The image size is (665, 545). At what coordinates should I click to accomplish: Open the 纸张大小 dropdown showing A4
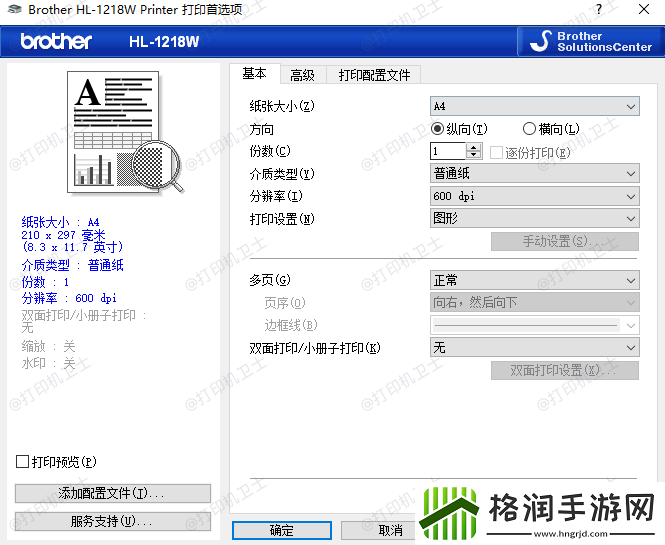(x=534, y=106)
